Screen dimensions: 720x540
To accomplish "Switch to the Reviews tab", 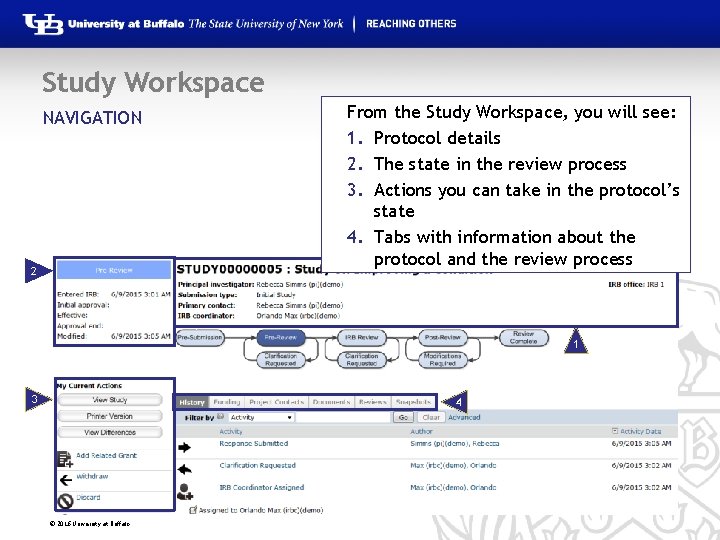I will pos(372,402).
